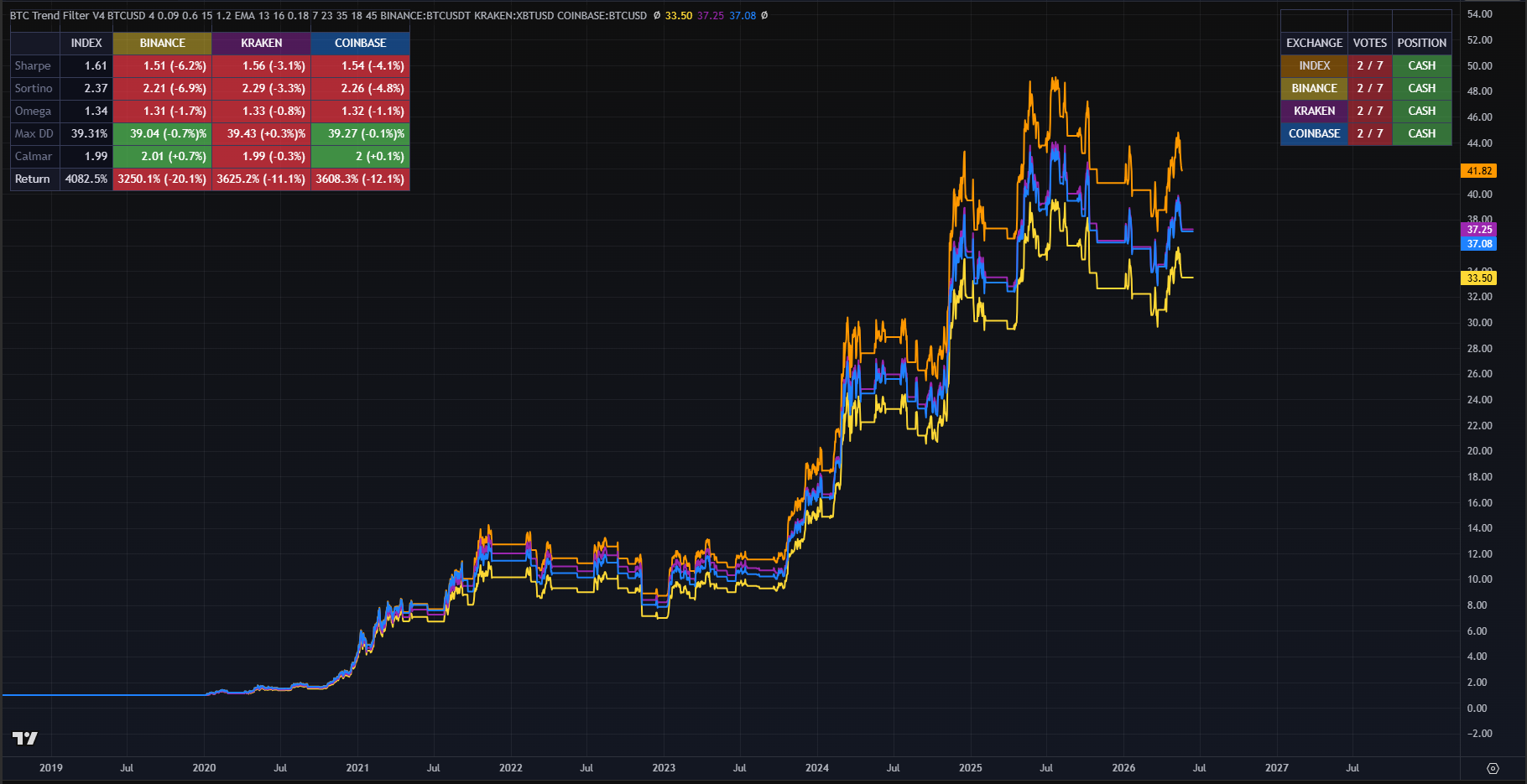Image resolution: width=1527 pixels, height=784 pixels.
Task: Click the Binance Calmar cell 2.01 (+0.7%)
Action: (x=163, y=156)
